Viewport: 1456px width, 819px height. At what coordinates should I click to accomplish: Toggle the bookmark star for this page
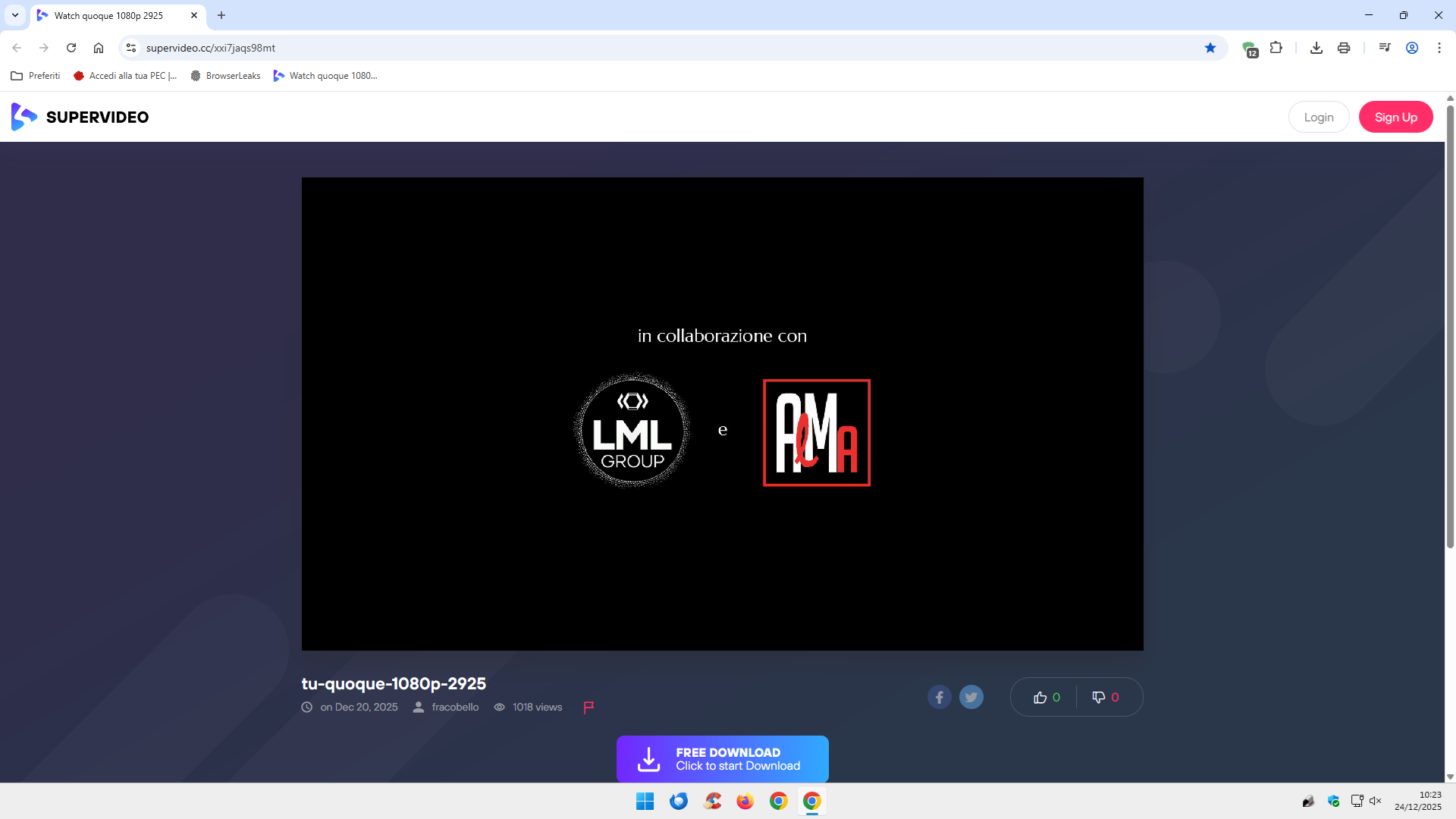1210,48
